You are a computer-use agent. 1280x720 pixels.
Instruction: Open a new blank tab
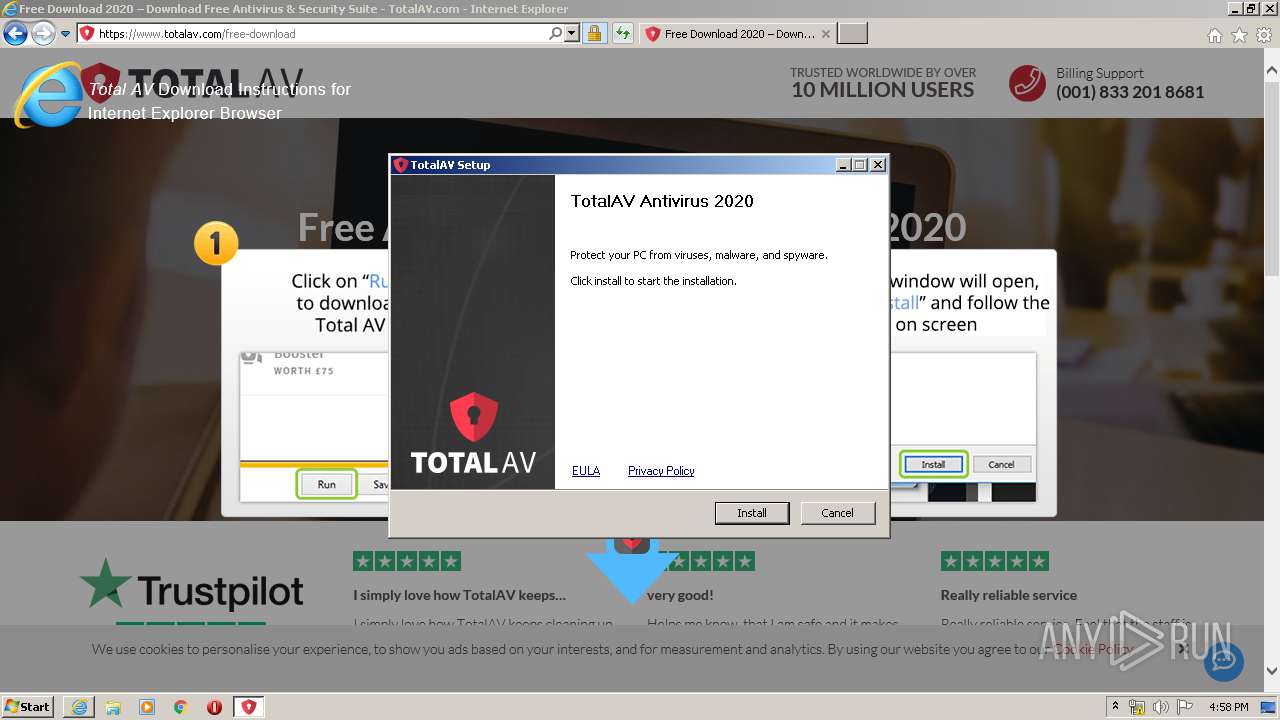pos(852,33)
